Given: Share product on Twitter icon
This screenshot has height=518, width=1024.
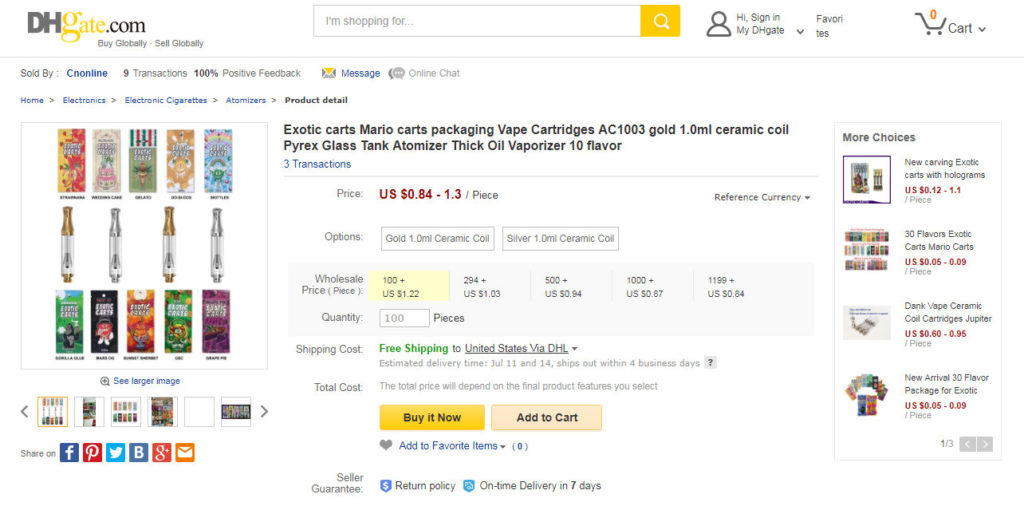Looking at the screenshot, I should click(x=116, y=453).
